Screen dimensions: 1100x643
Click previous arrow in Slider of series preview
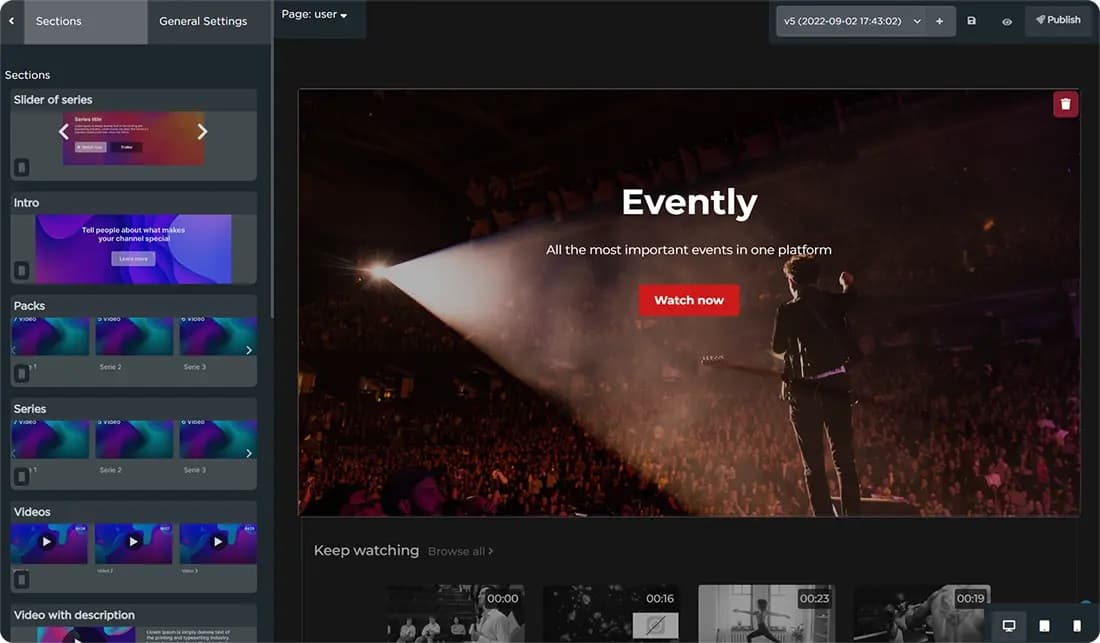64,132
